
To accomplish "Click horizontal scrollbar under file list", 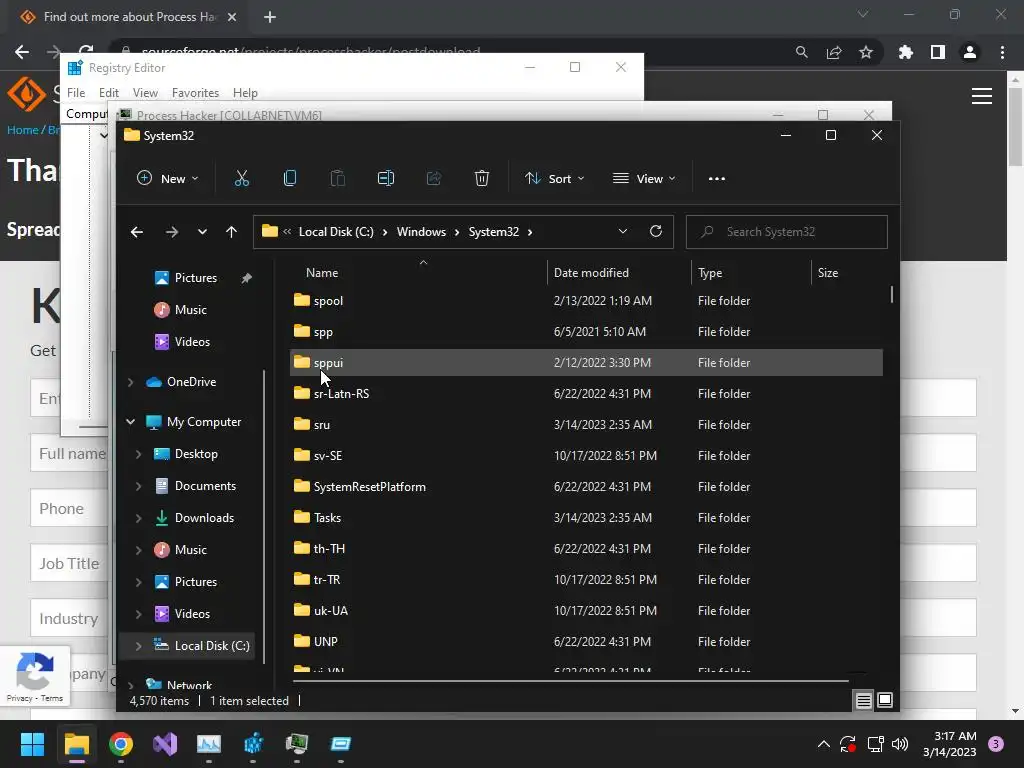I will click(571, 680).
